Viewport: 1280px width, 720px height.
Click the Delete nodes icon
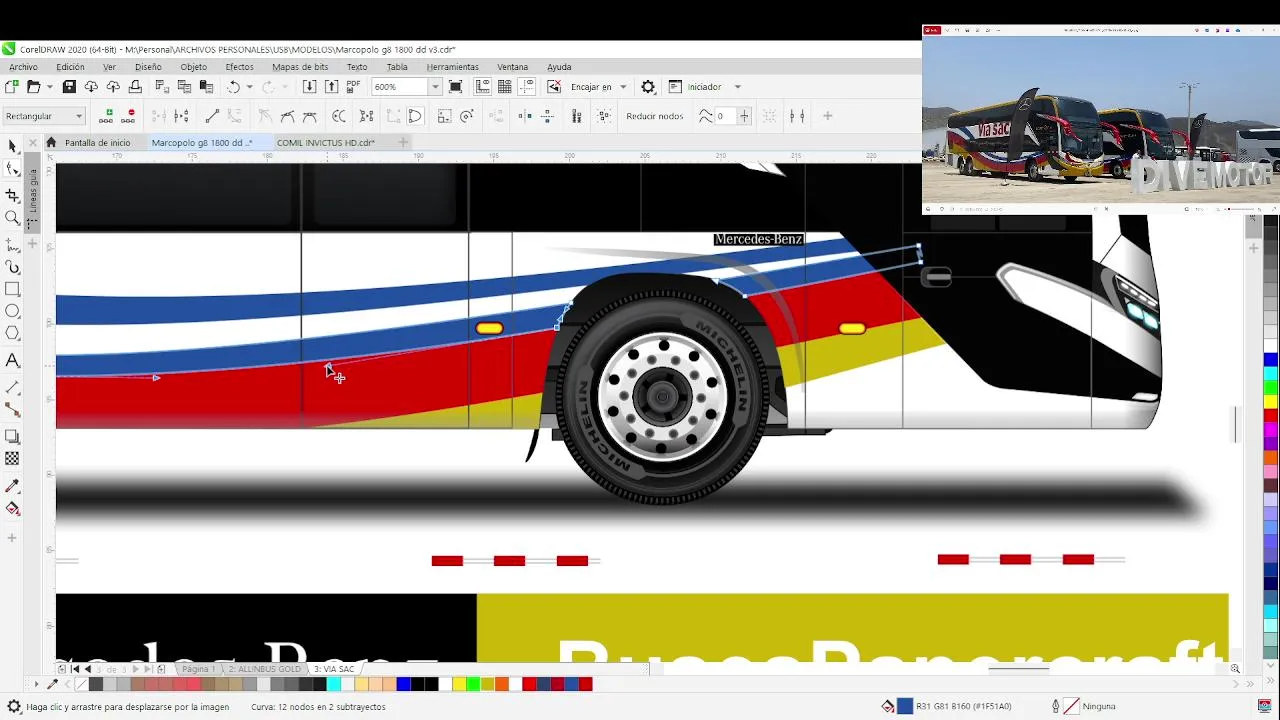(130, 116)
